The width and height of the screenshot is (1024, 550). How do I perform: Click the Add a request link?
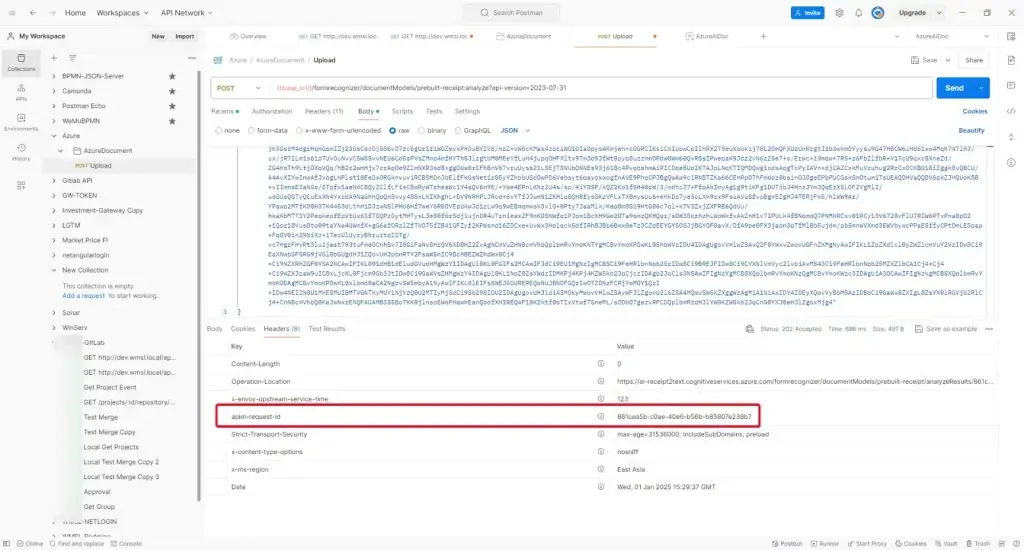pyautogui.click(x=84, y=296)
